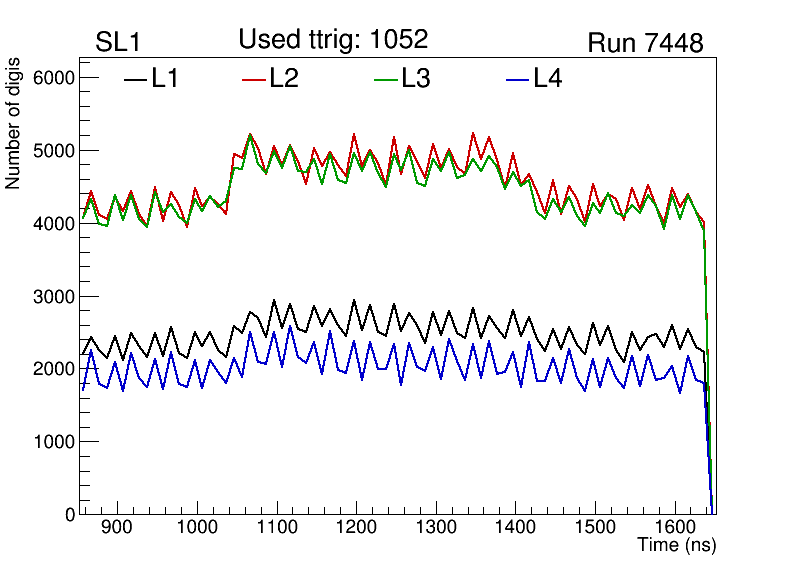This screenshot has height=572, width=796.
Task: Click the red L2 legend line sample
Action: 255,80
